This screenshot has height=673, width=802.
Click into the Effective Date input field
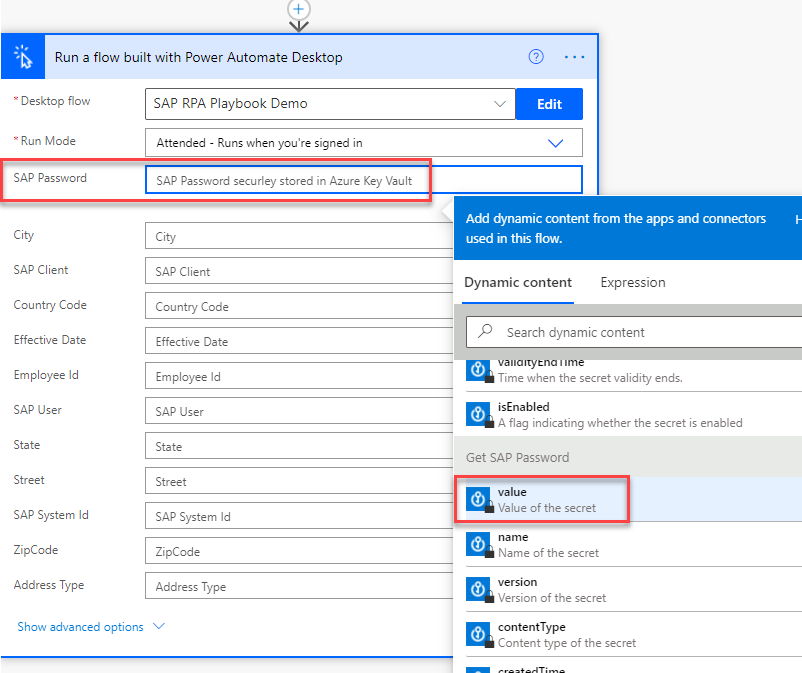point(299,341)
